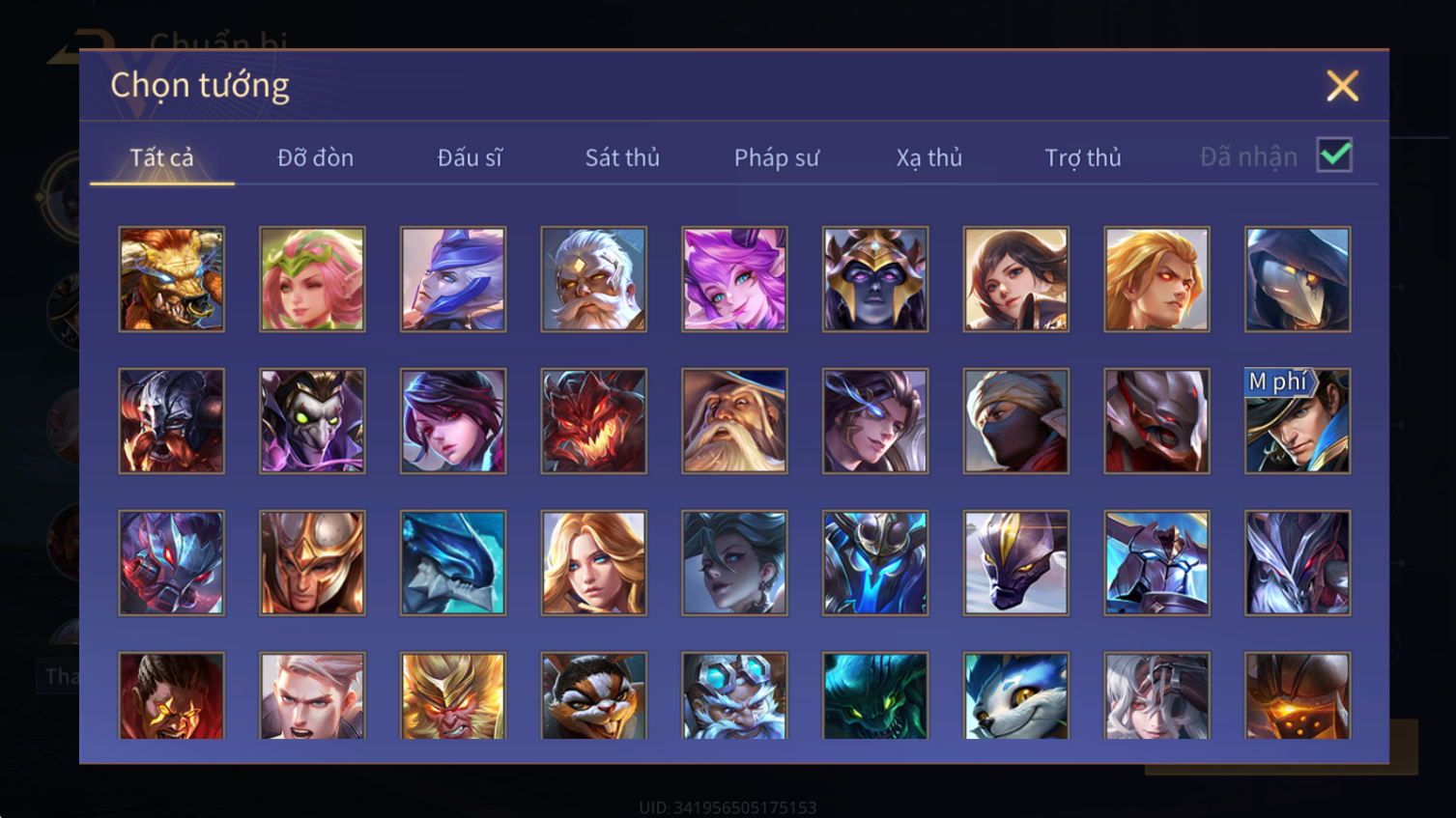Select the golden bull hero portrait
Image resolution: width=1456 pixels, height=818 pixels.
[x=171, y=279]
